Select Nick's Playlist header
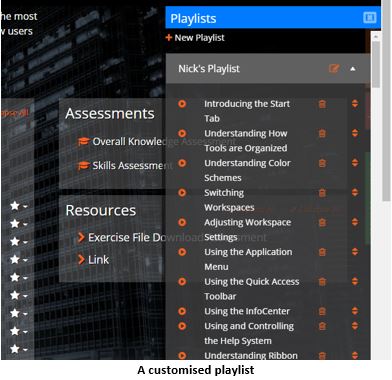The width and height of the screenshot is (392, 380). [x=268, y=69]
